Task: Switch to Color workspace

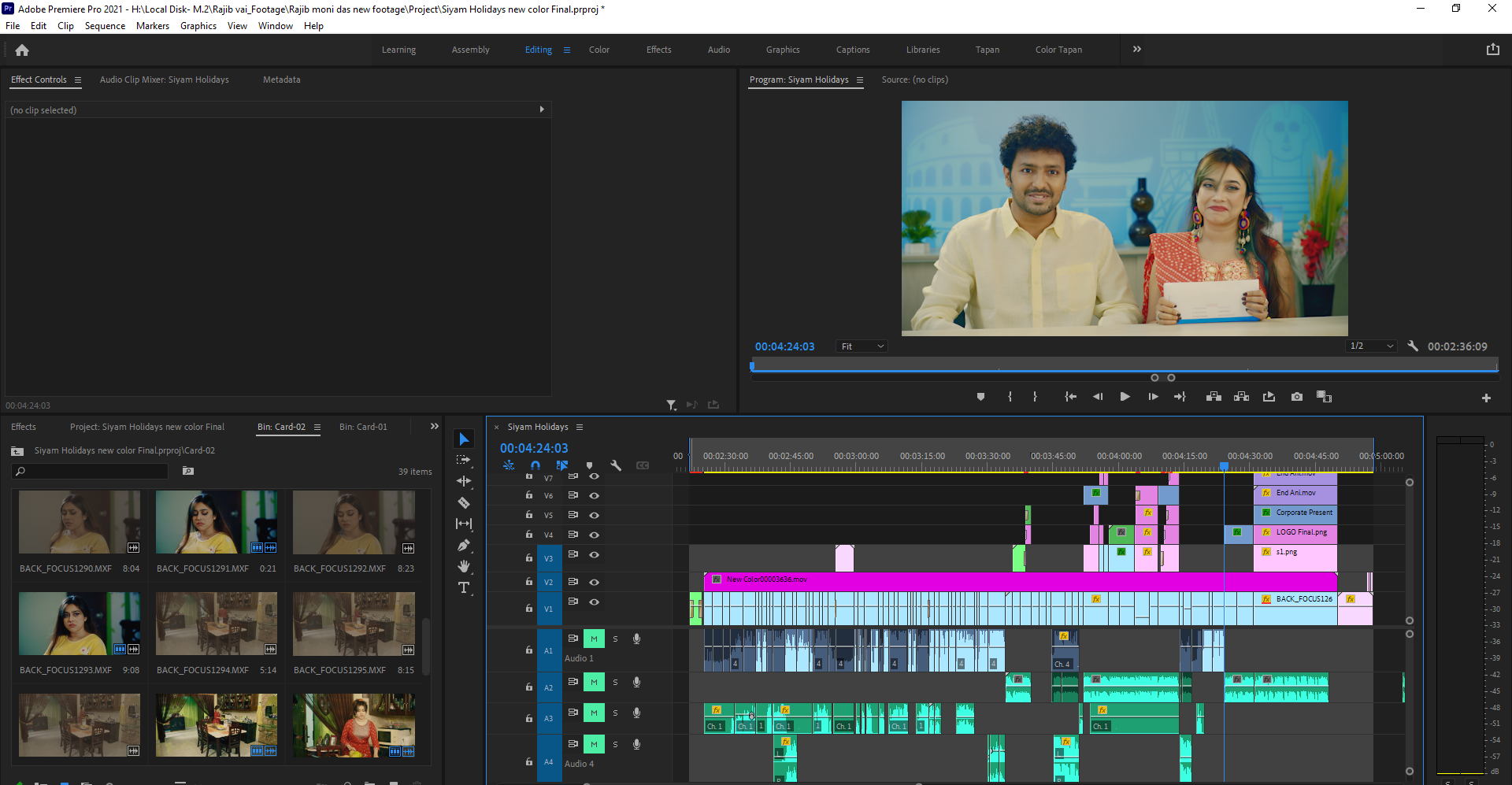Action: 599,50
